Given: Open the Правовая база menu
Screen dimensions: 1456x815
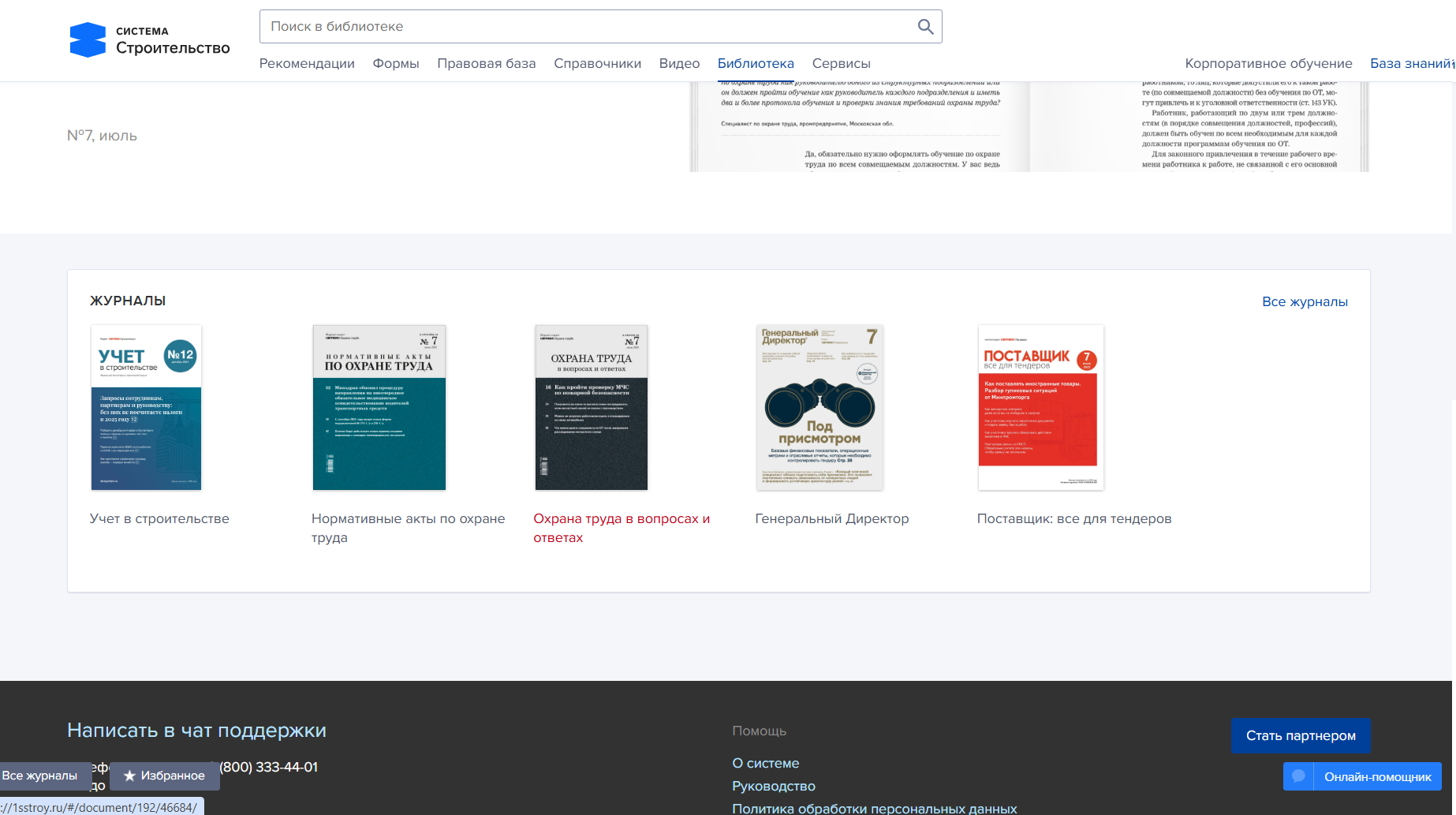Looking at the screenshot, I should pyautogui.click(x=486, y=64).
